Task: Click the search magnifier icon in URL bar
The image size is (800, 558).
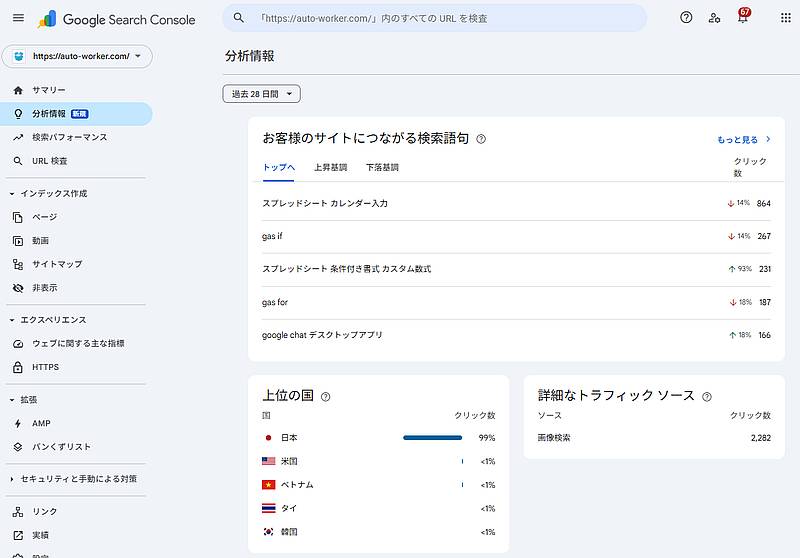Action: 238,18
